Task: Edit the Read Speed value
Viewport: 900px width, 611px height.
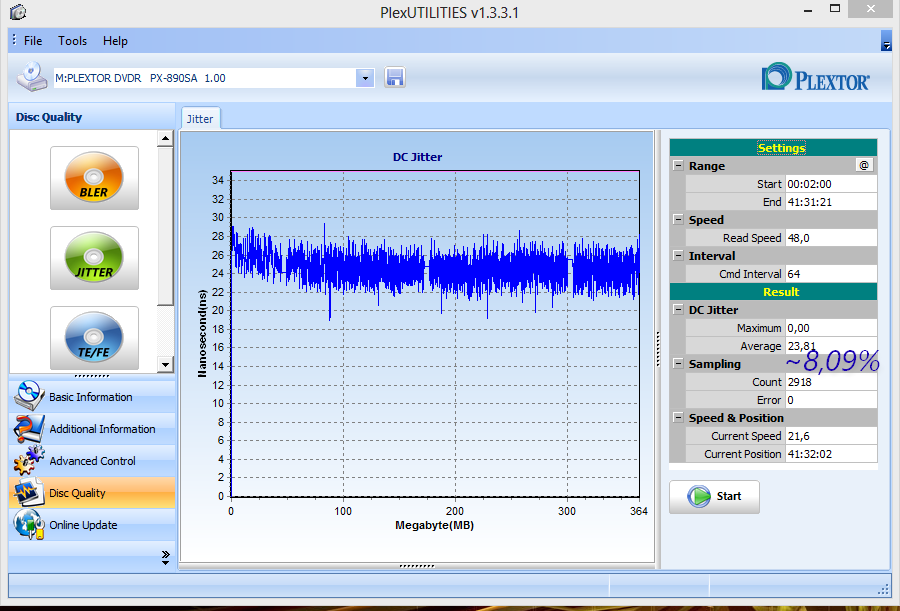Action: pos(831,238)
